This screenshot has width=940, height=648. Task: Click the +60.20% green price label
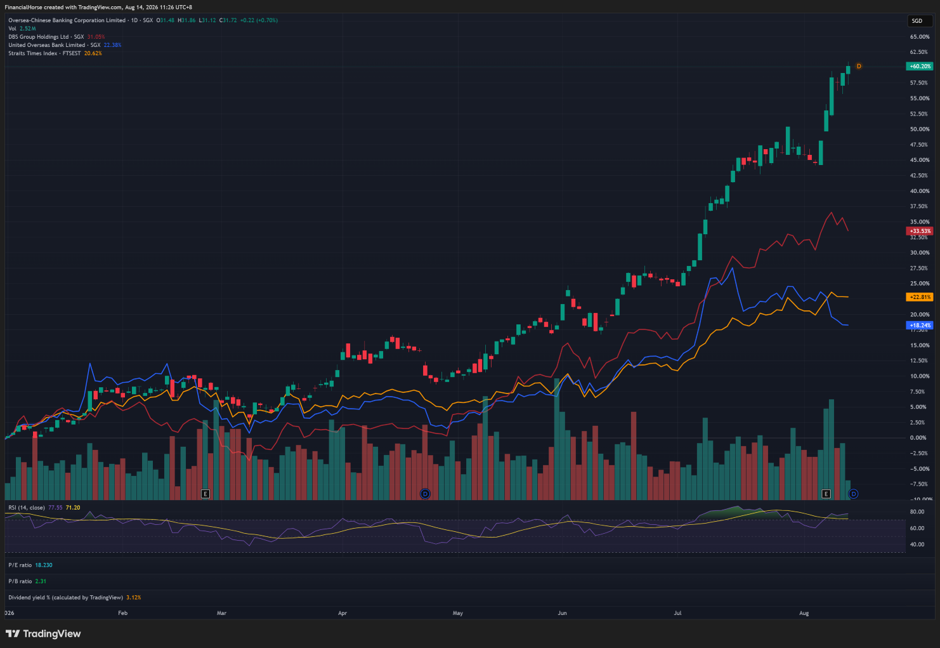pos(920,67)
